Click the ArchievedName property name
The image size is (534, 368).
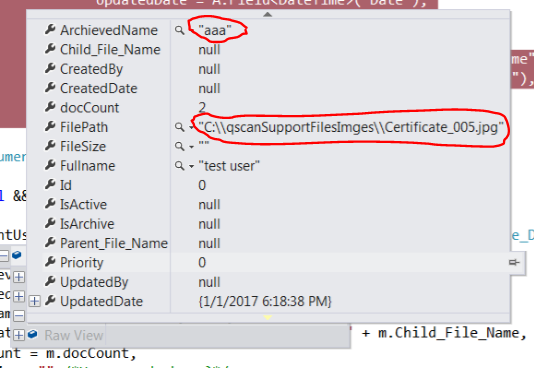[109, 30]
